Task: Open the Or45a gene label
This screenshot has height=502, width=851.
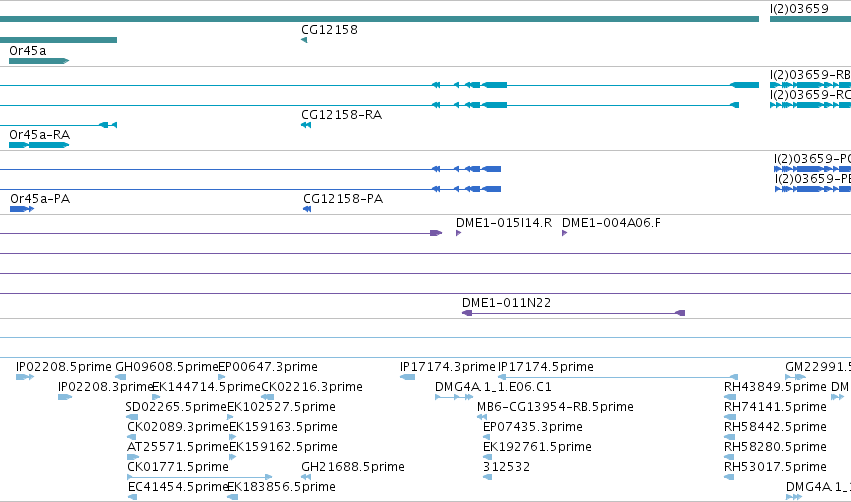Action: pos(28,50)
